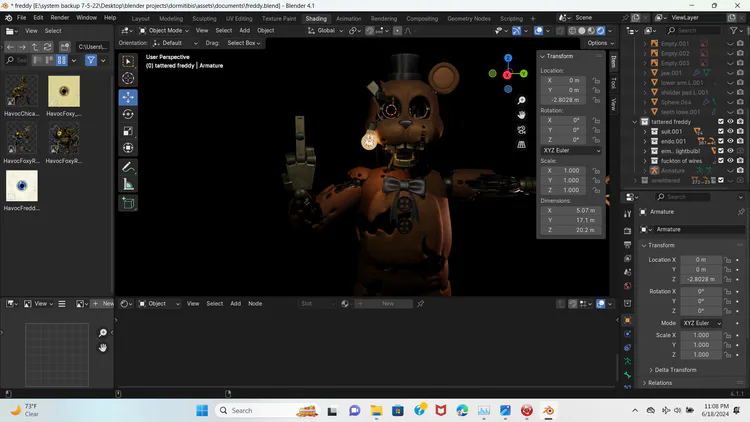750x422 pixels.
Task: Click the HavocFreddy thumbnail
Action: tap(22, 186)
